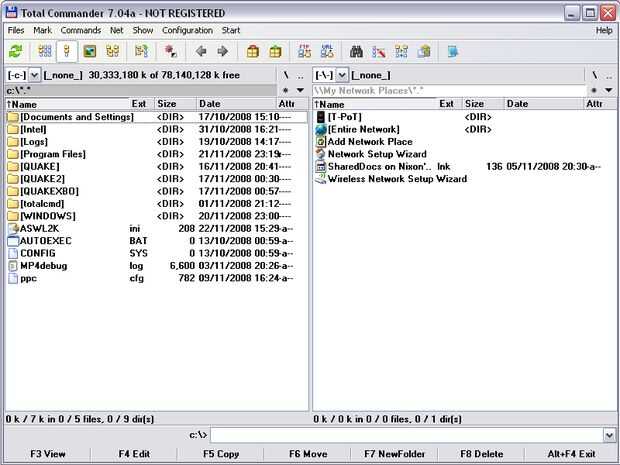Sort left panel by Name column header
Viewport: 620px width, 465px height.
67,104
